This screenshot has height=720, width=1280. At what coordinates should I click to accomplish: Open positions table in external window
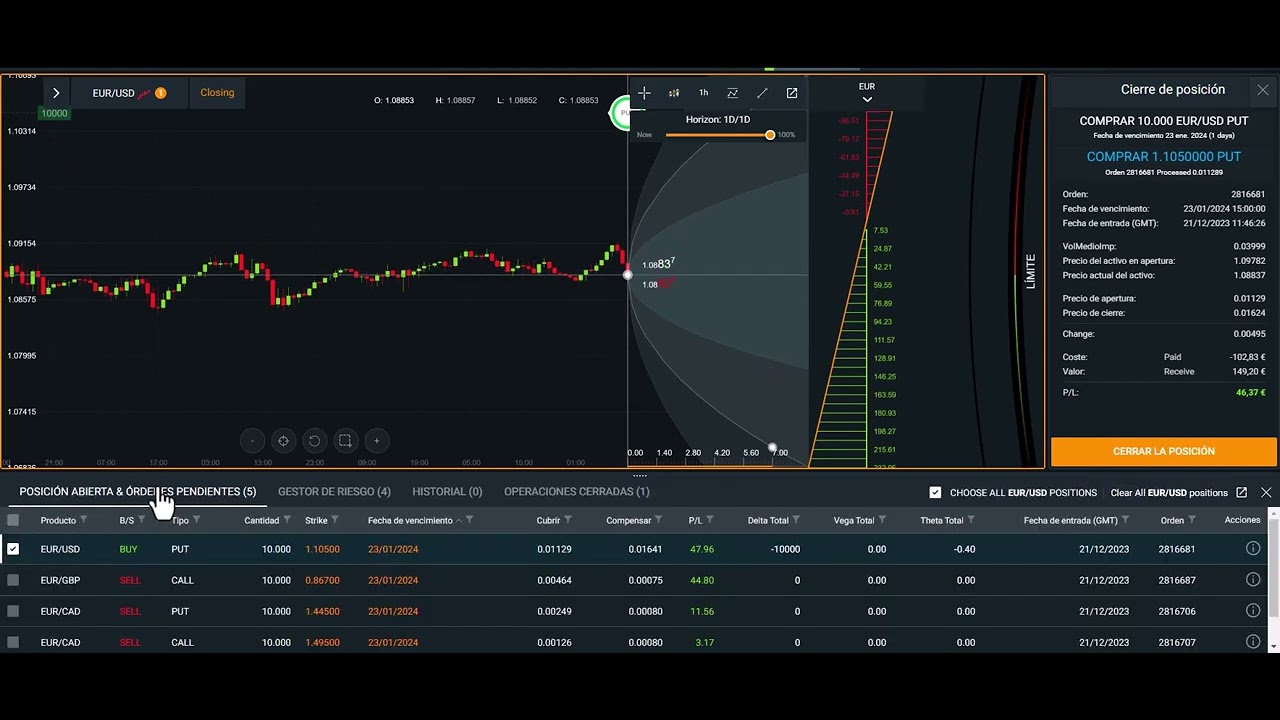tap(1242, 493)
